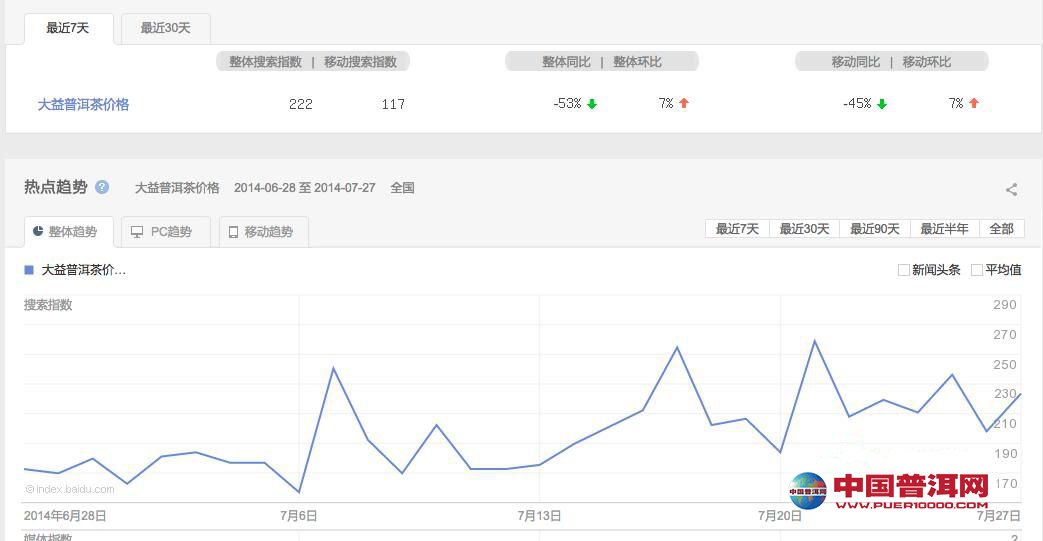The height and width of the screenshot is (541, 1043).
Task: Switch to the 最近30天 top tab
Action: pos(165,28)
